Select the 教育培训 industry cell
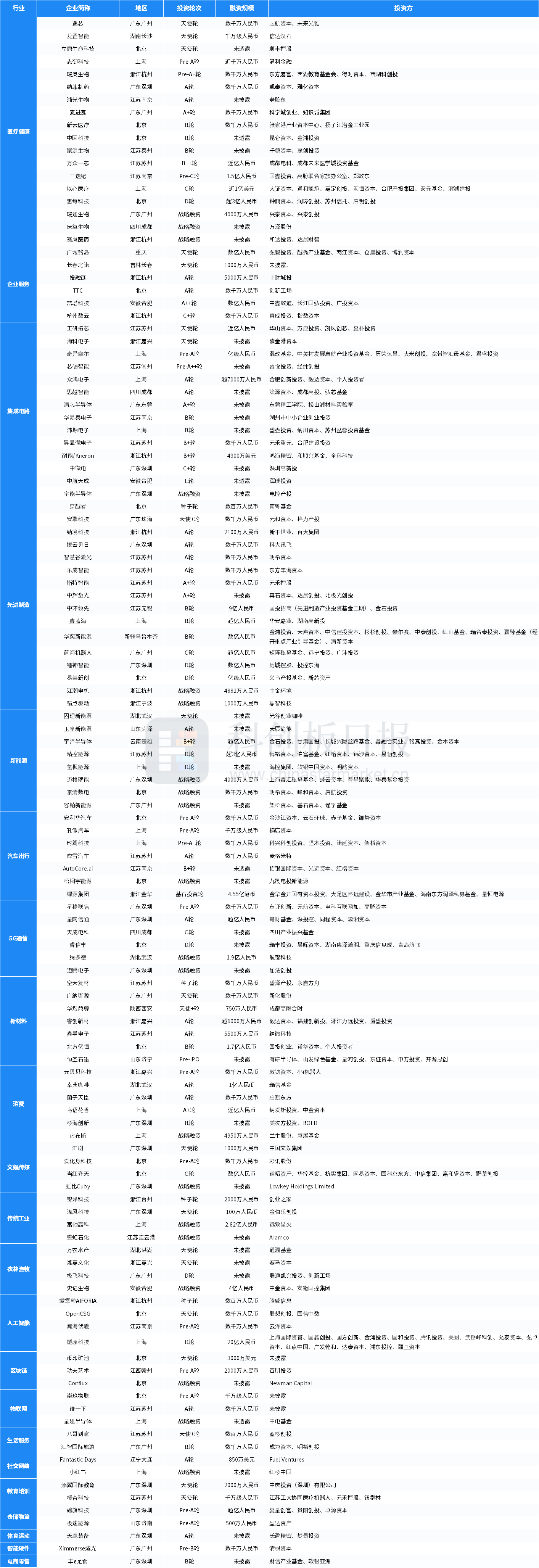Image resolution: width=539 pixels, height=1568 pixels. click(18, 1492)
